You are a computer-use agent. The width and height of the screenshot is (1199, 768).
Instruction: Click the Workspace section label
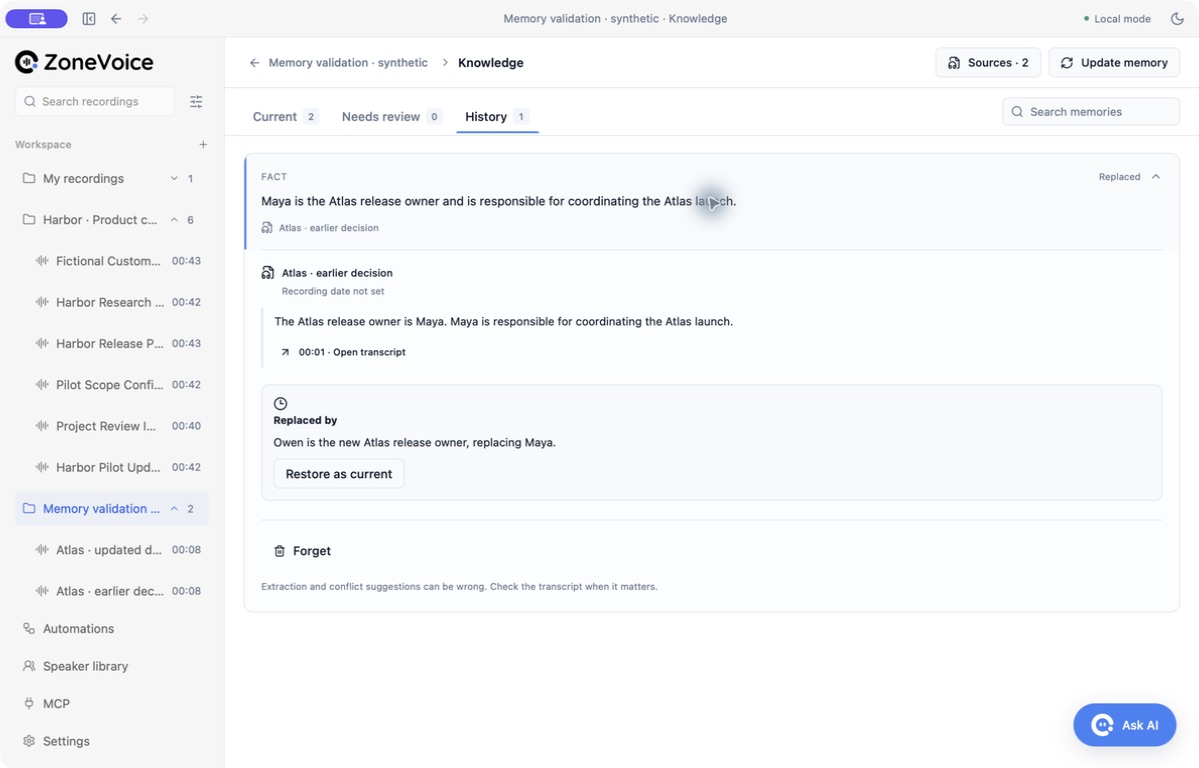click(43, 144)
